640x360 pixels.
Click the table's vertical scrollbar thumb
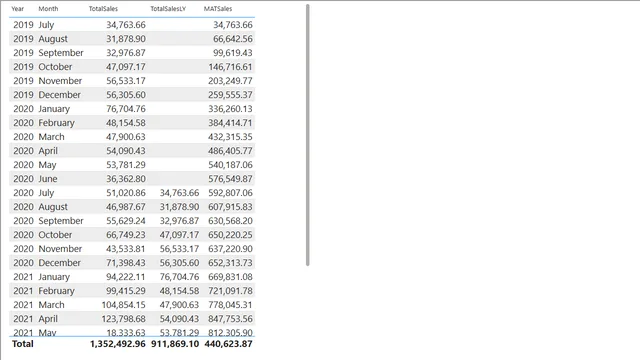(x=307, y=135)
